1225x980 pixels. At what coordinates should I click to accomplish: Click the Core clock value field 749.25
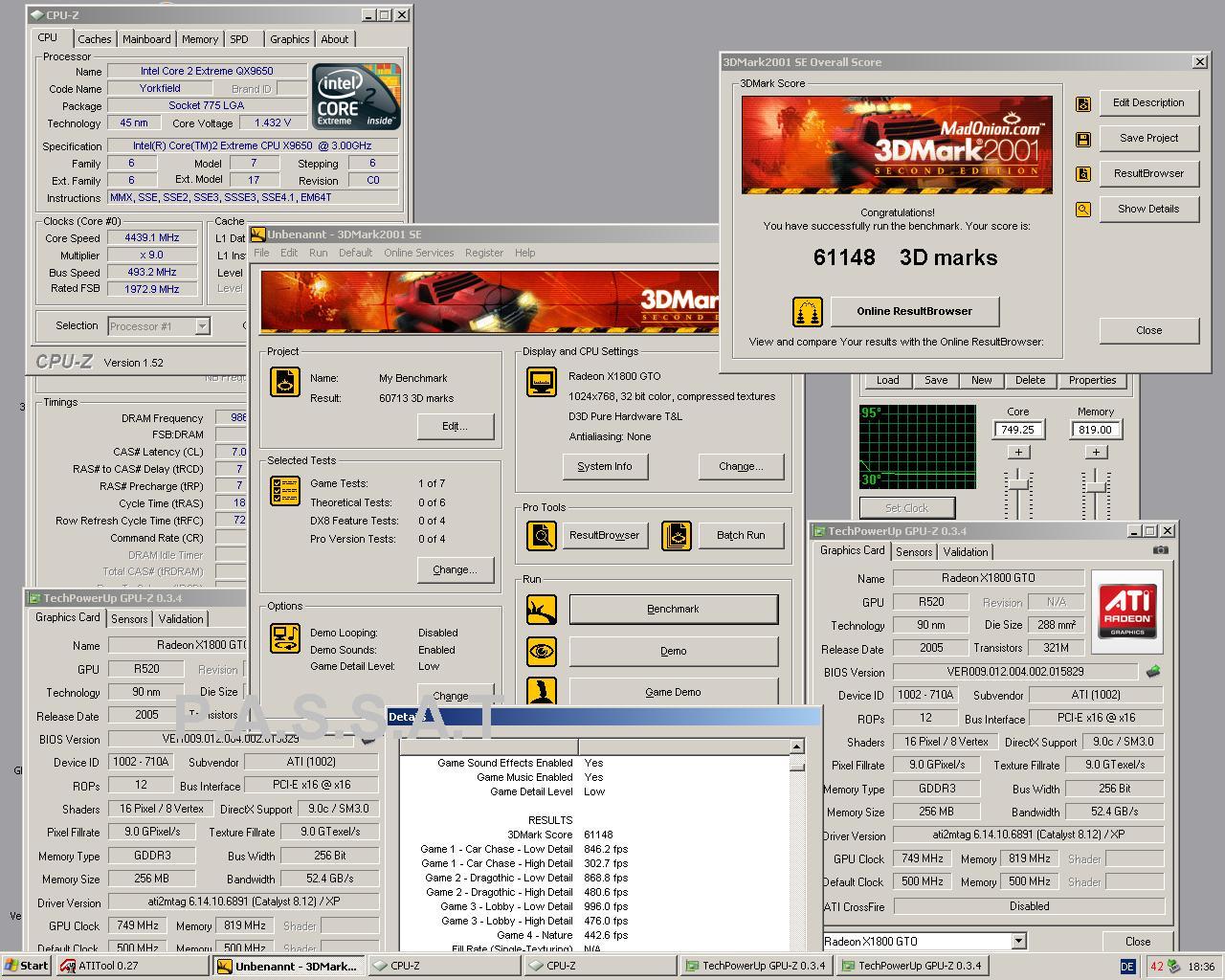pos(1018,430)
